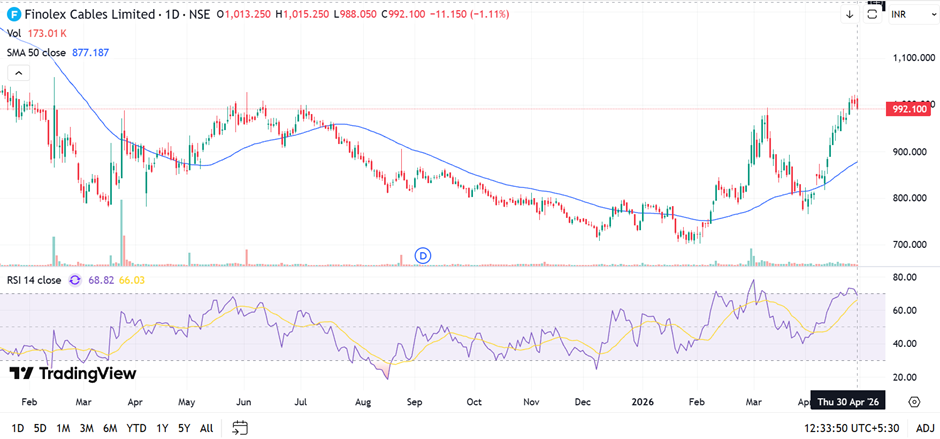This screenshot has height=439, width=940.
Task: Select the 6M time range
Action: pos(110,428)
